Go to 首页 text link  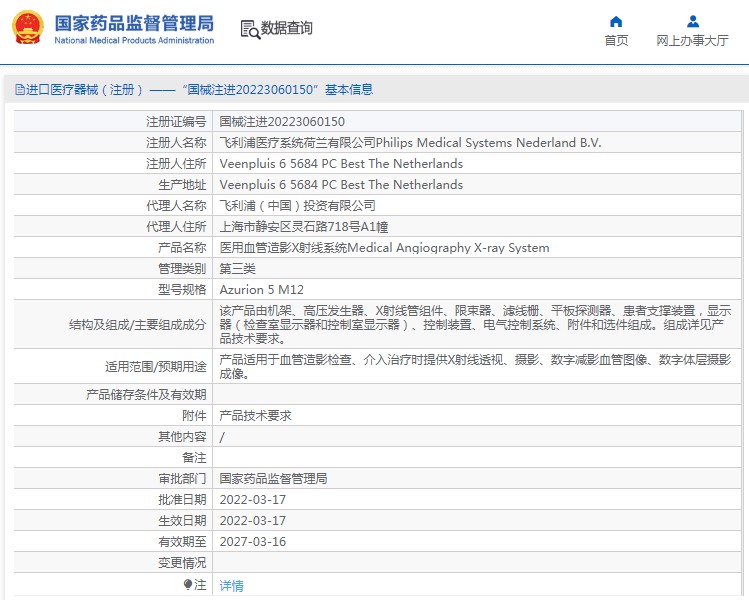tap(616, 41)
